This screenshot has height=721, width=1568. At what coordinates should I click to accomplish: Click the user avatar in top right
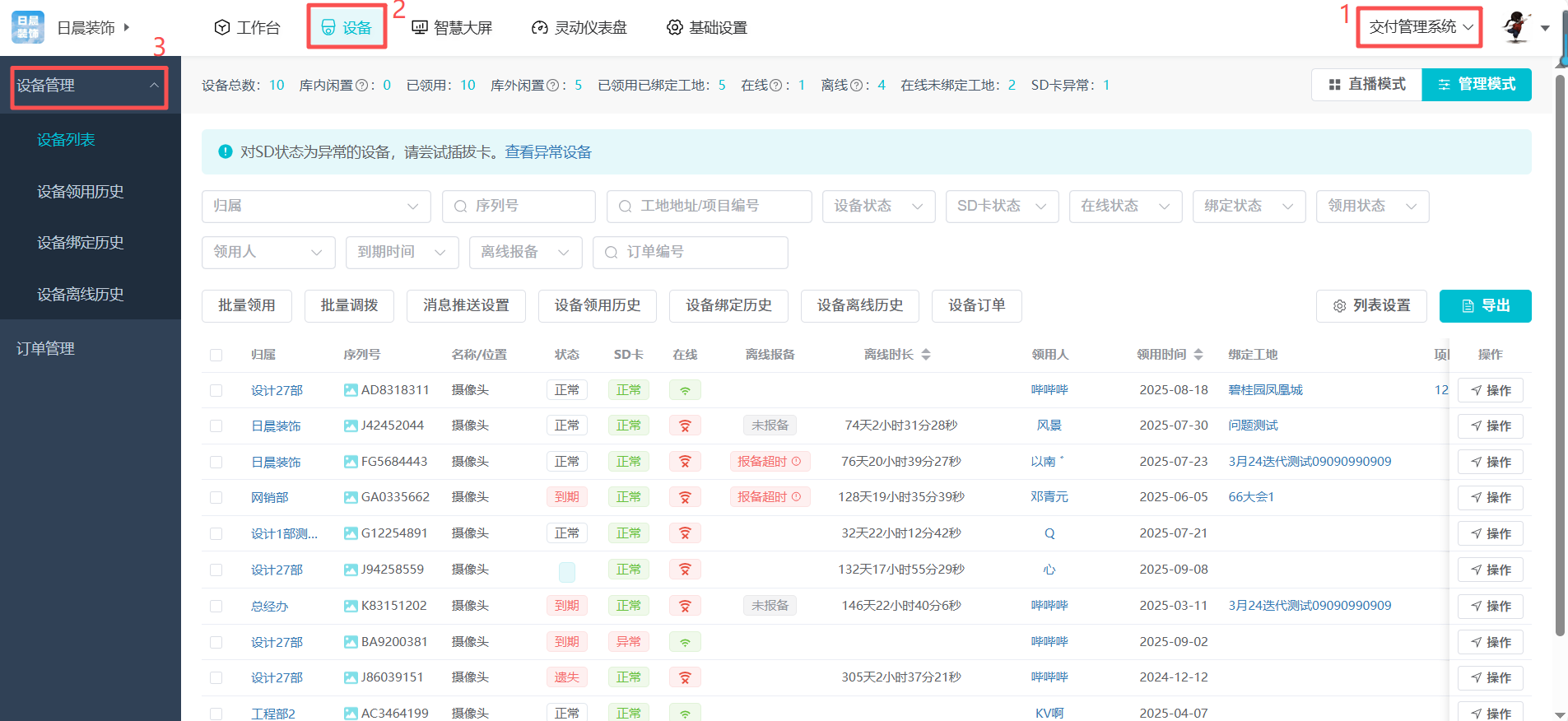point(1516,27)
